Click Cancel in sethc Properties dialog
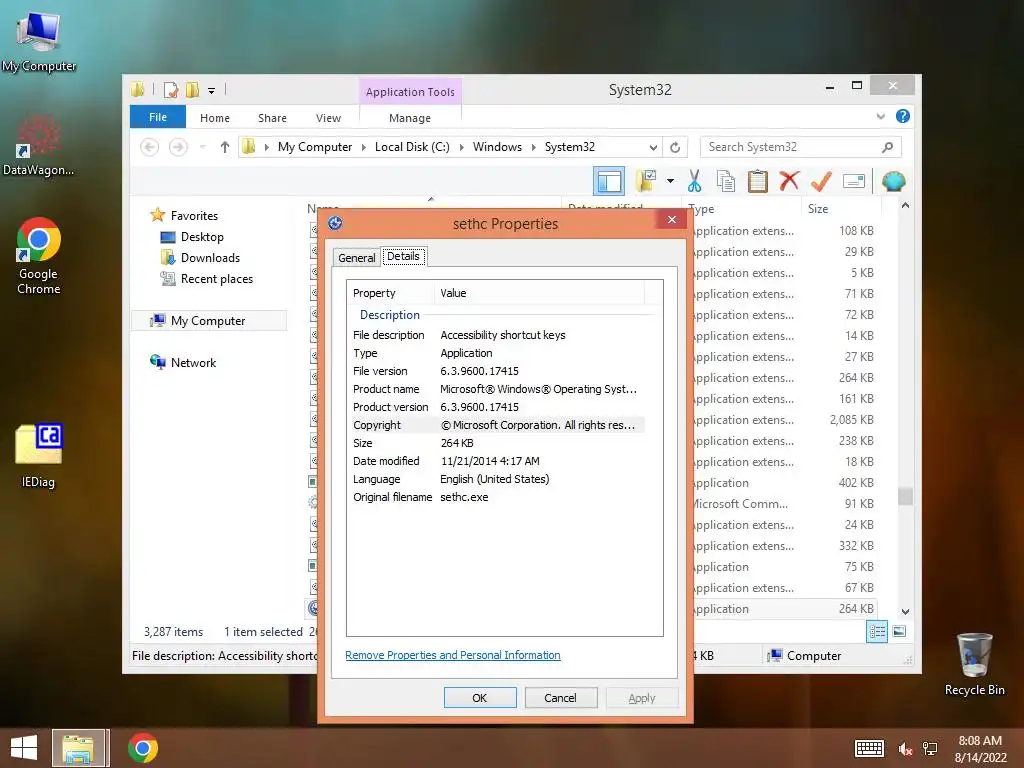1024x768 pixels. (560, 697)
